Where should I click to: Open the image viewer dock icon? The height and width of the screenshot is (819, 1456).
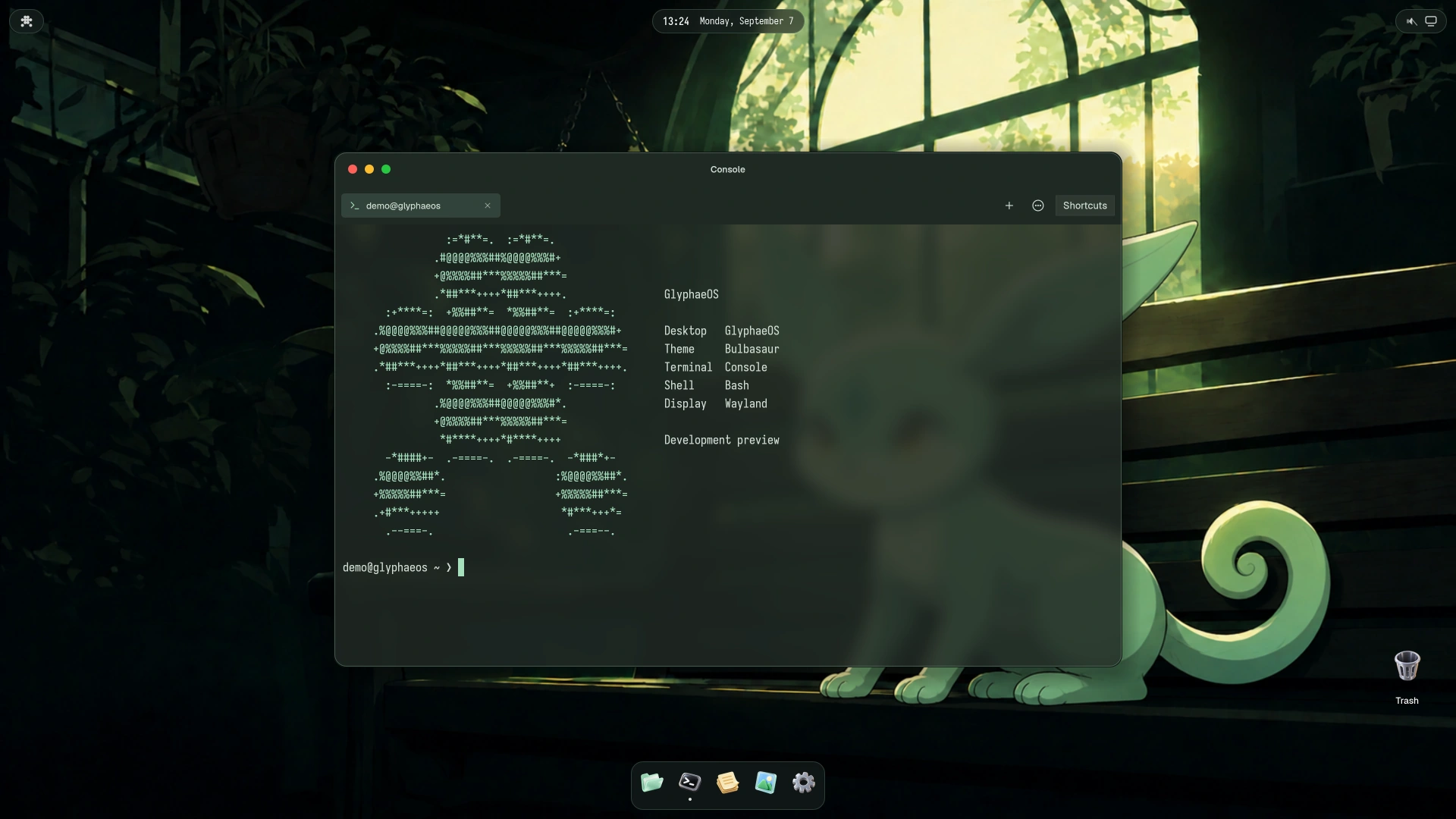(765, 782)
